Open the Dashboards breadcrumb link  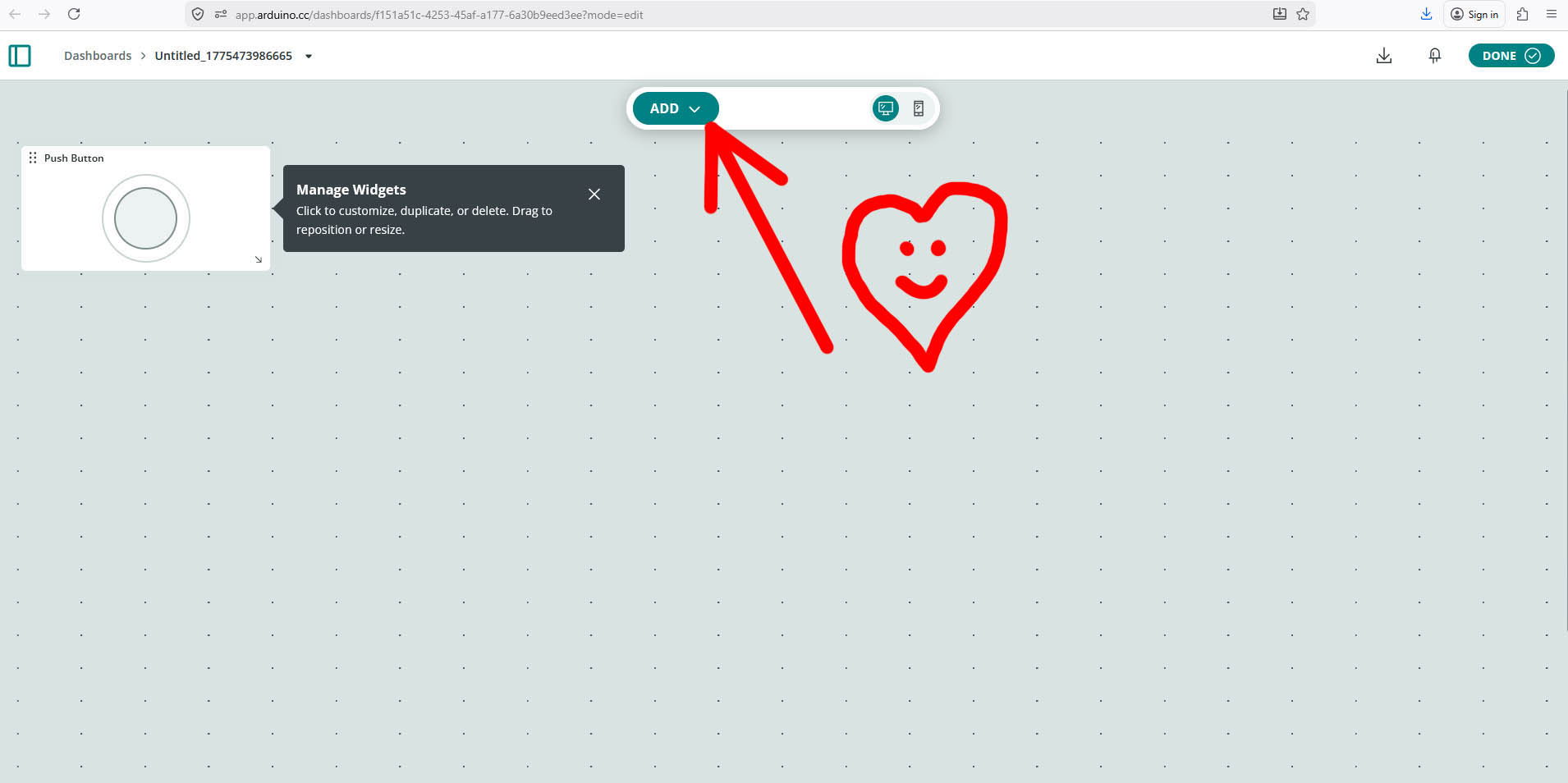(x=98, y=56)
